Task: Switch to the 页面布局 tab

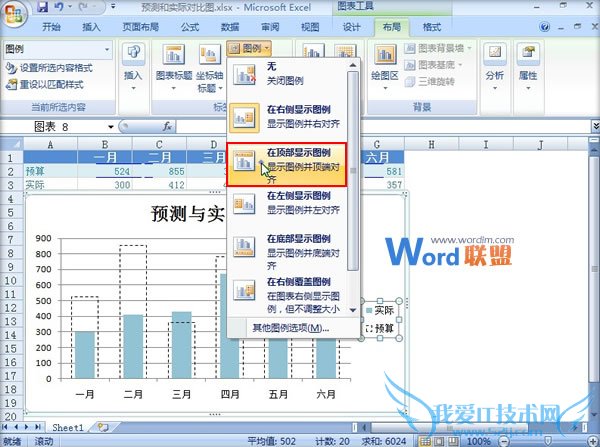Action: pyautogui.click(x=140, y=27)
